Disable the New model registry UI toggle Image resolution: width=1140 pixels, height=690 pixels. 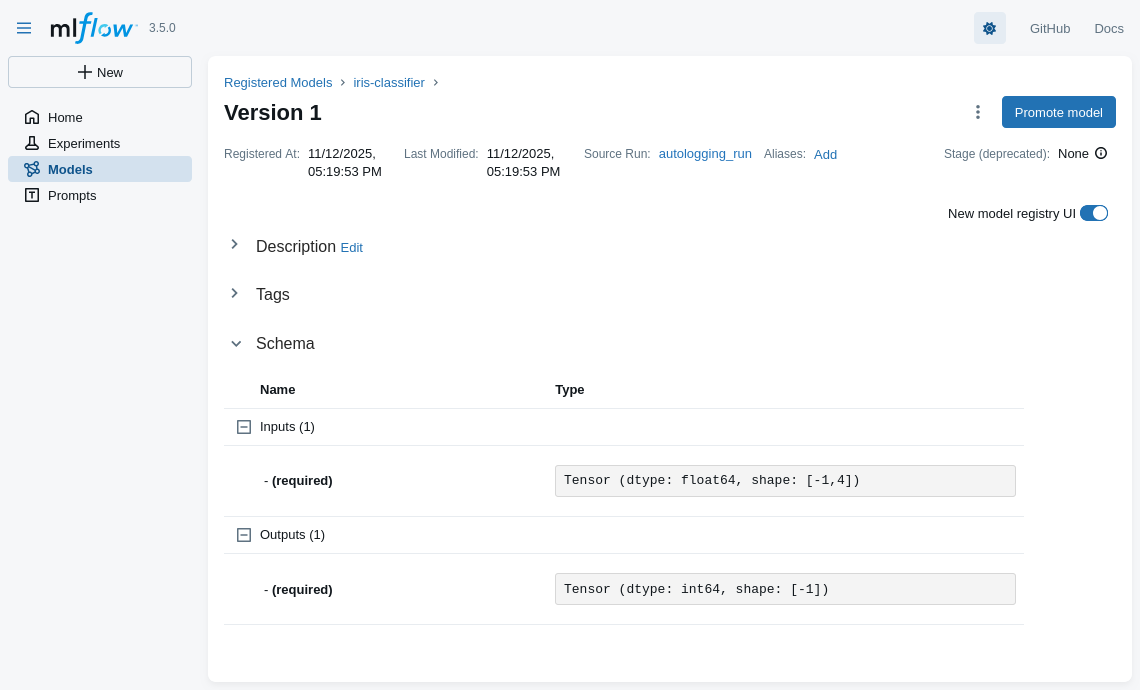[x=1093, y=213]
